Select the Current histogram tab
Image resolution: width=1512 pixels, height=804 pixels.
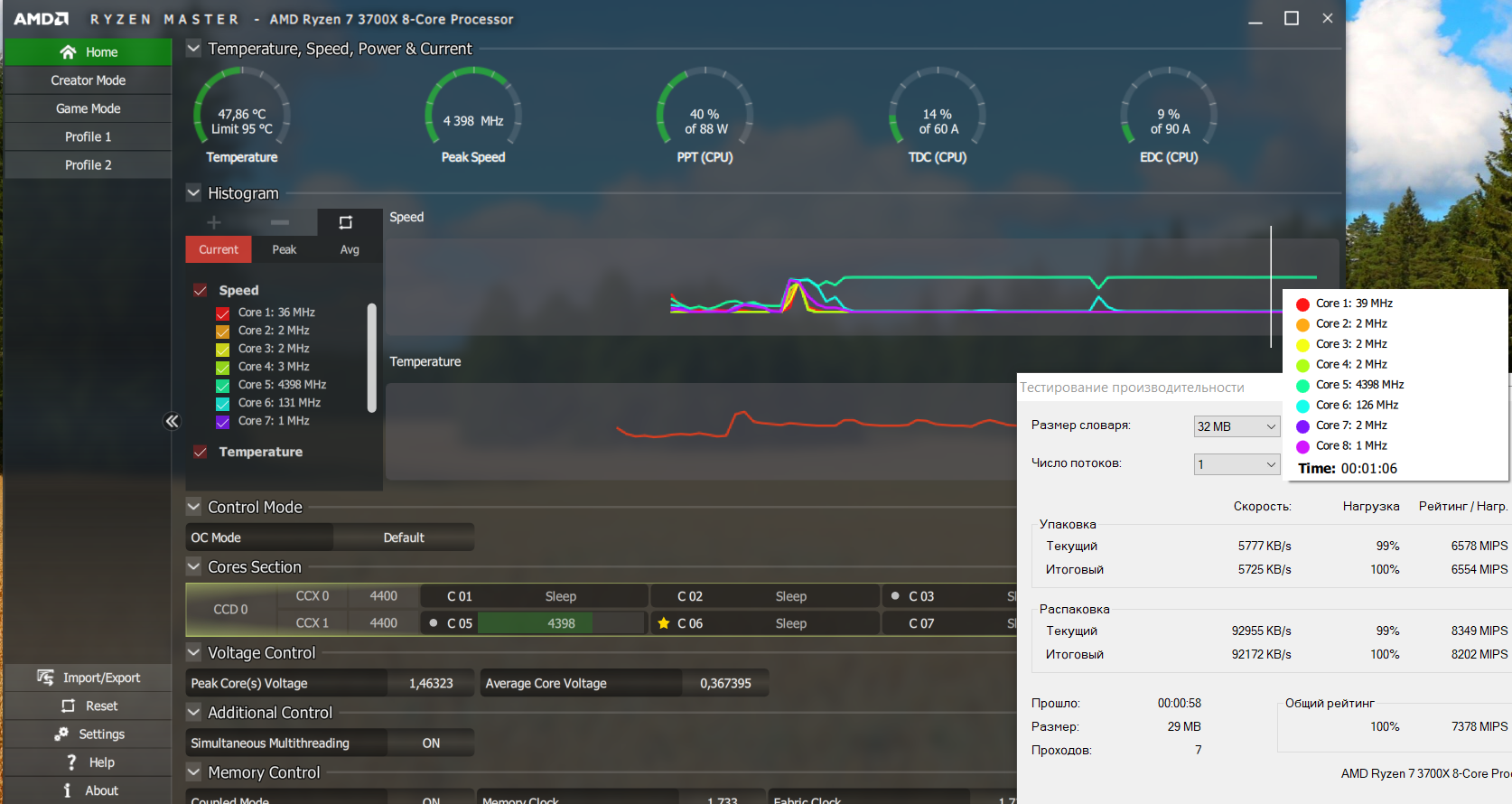(x=219, y=249)
